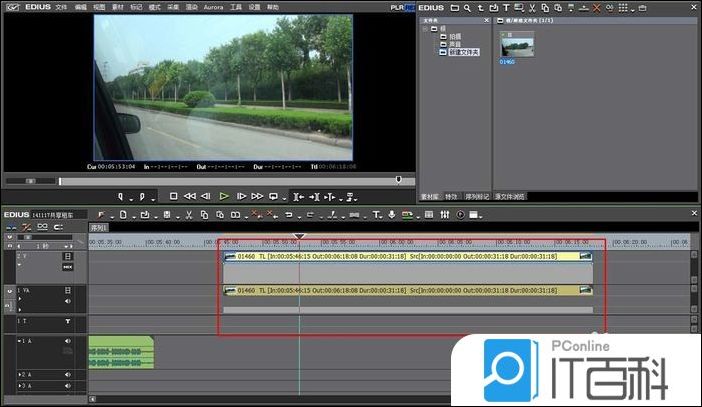Image resolution: width=702 pixels, height=407 pixels.
Task: Click the Cut scissors icon in timeline toolbar
Action: click(x=189, y=214)
